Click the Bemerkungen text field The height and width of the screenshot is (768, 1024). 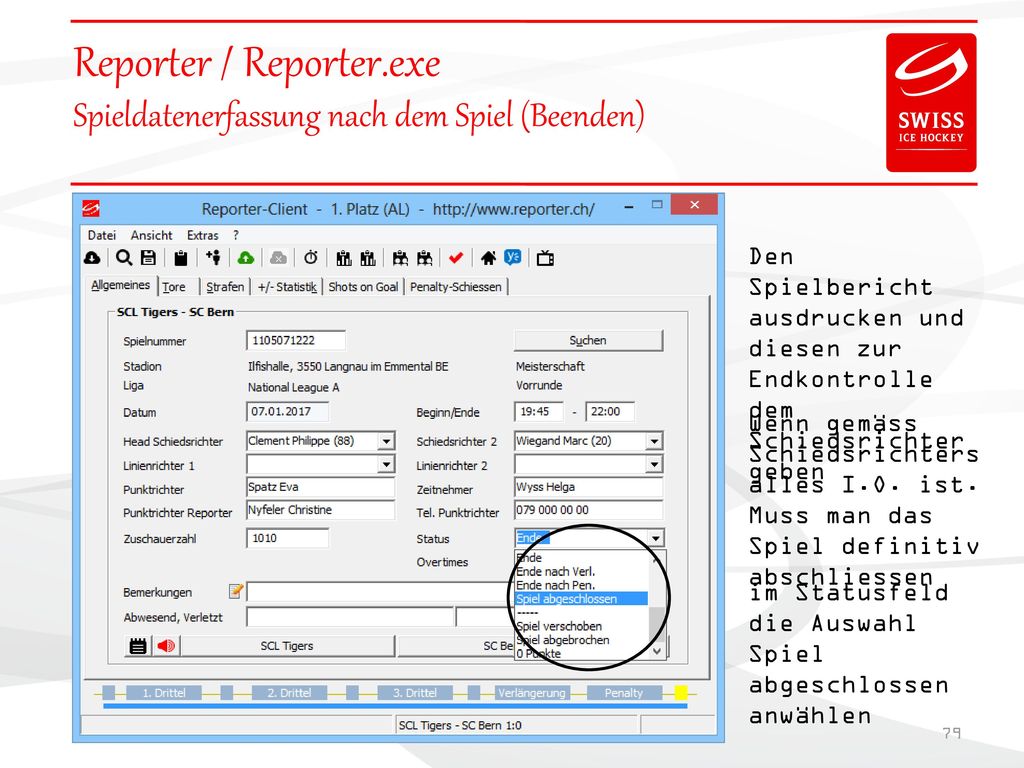(380, 592)
